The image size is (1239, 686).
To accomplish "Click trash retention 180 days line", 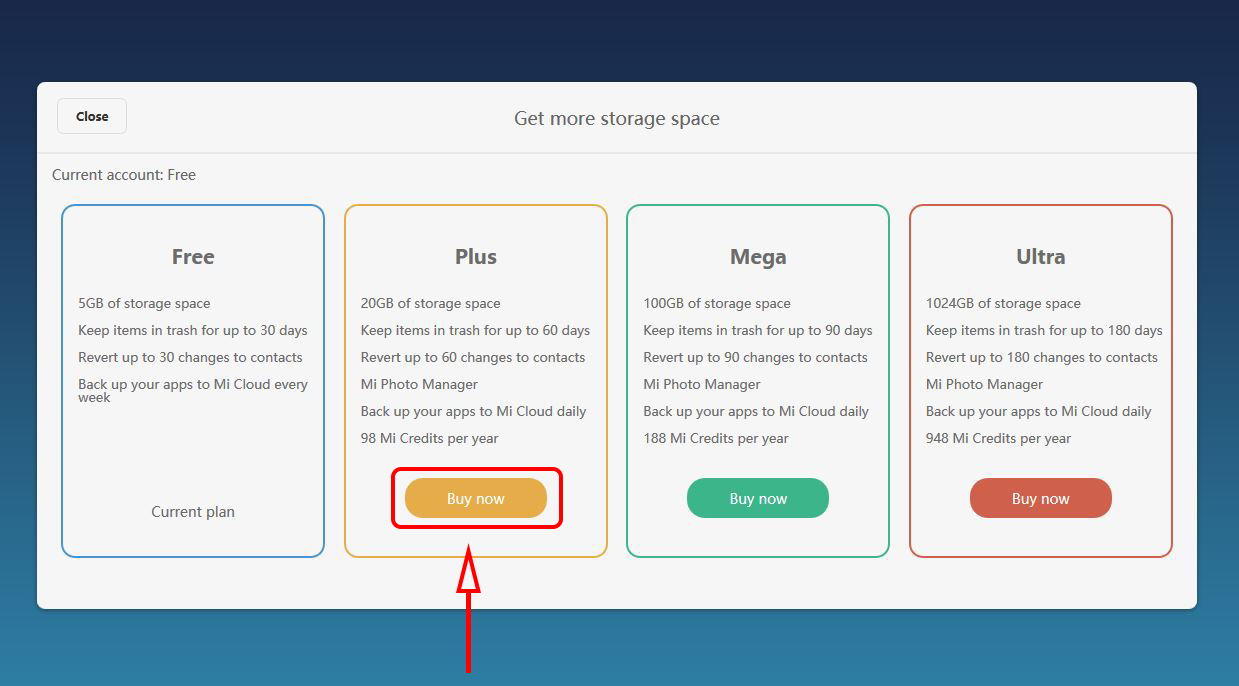I will pos(1044,330).
